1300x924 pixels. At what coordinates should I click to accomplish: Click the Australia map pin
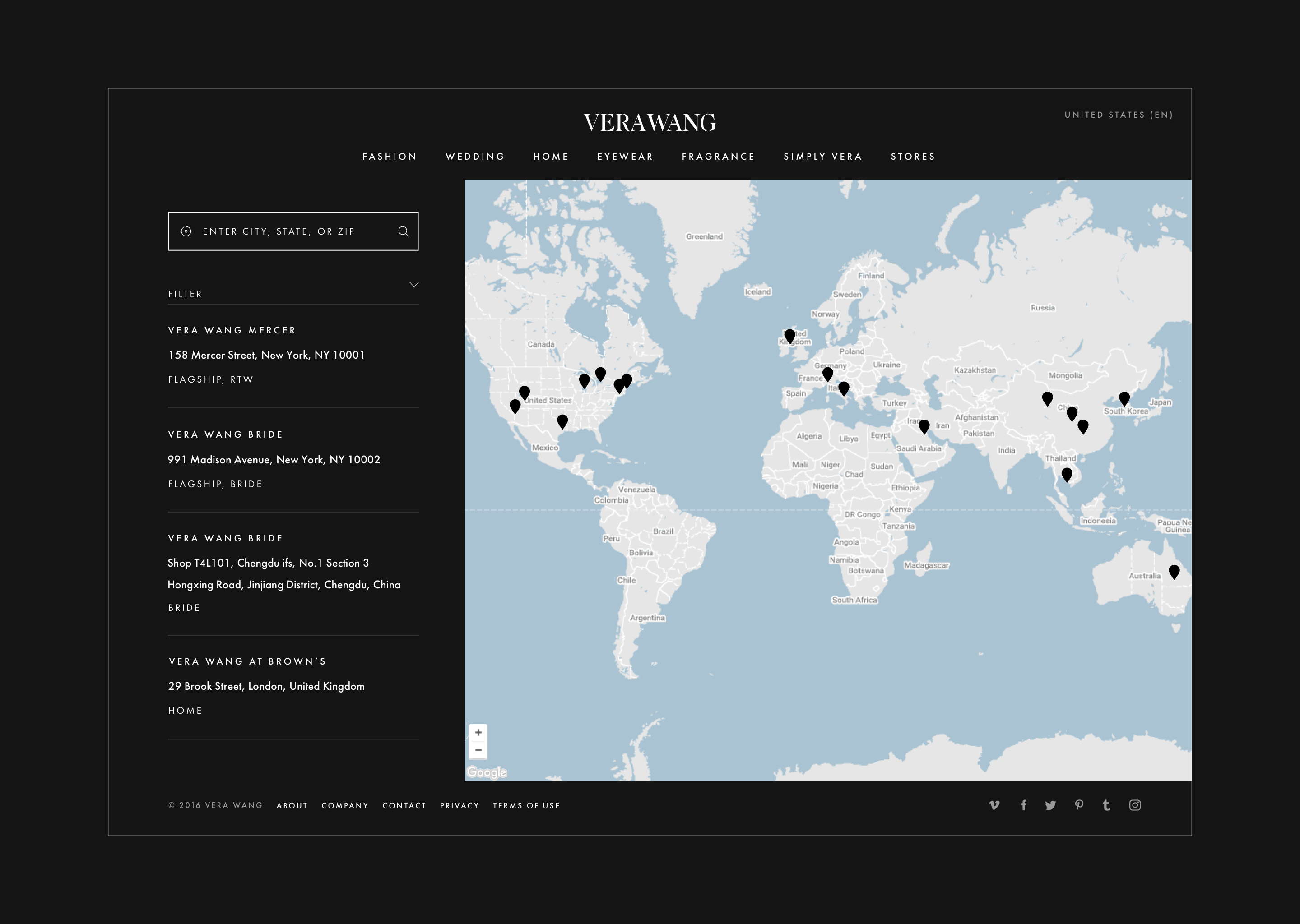[1174, 571]
